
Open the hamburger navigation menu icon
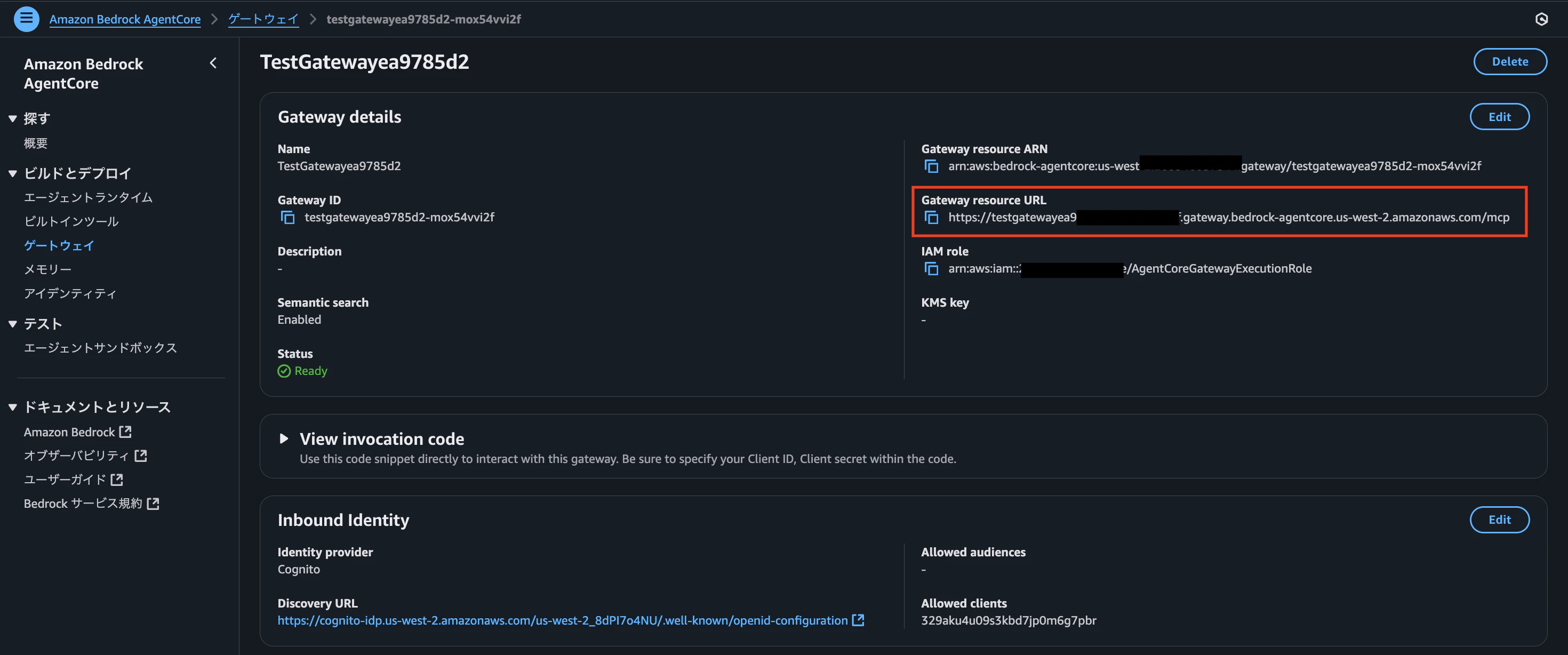click(x=26, y=19)
